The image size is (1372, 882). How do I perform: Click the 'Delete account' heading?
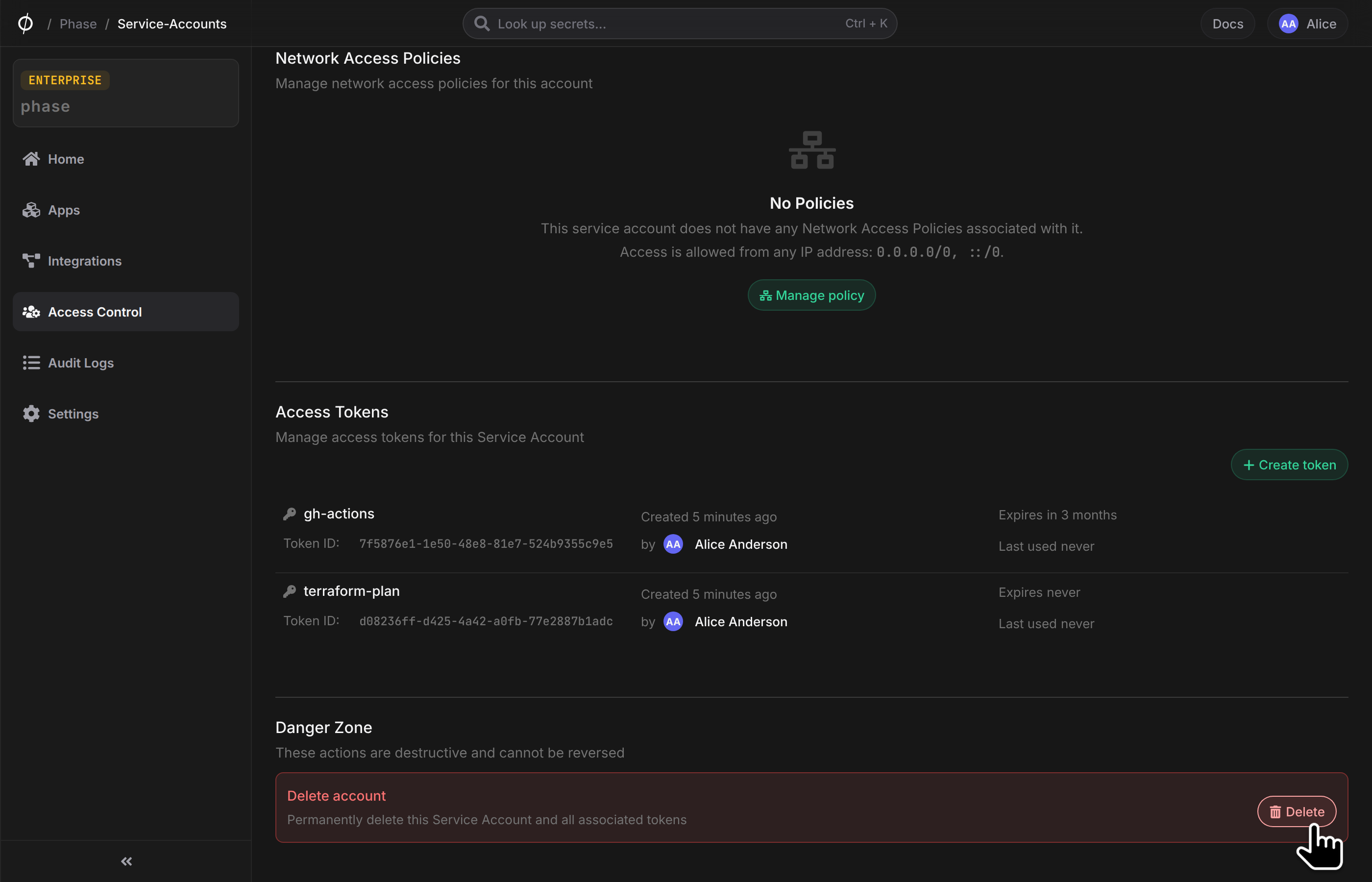click(x=336, y=796)
